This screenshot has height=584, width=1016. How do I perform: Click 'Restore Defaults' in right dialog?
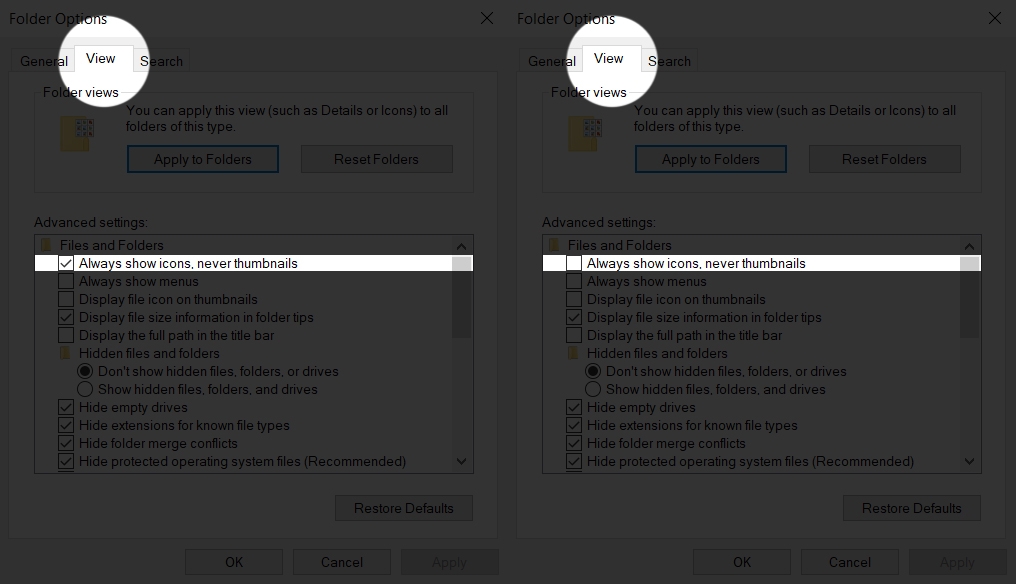click(x=912, y=508)
